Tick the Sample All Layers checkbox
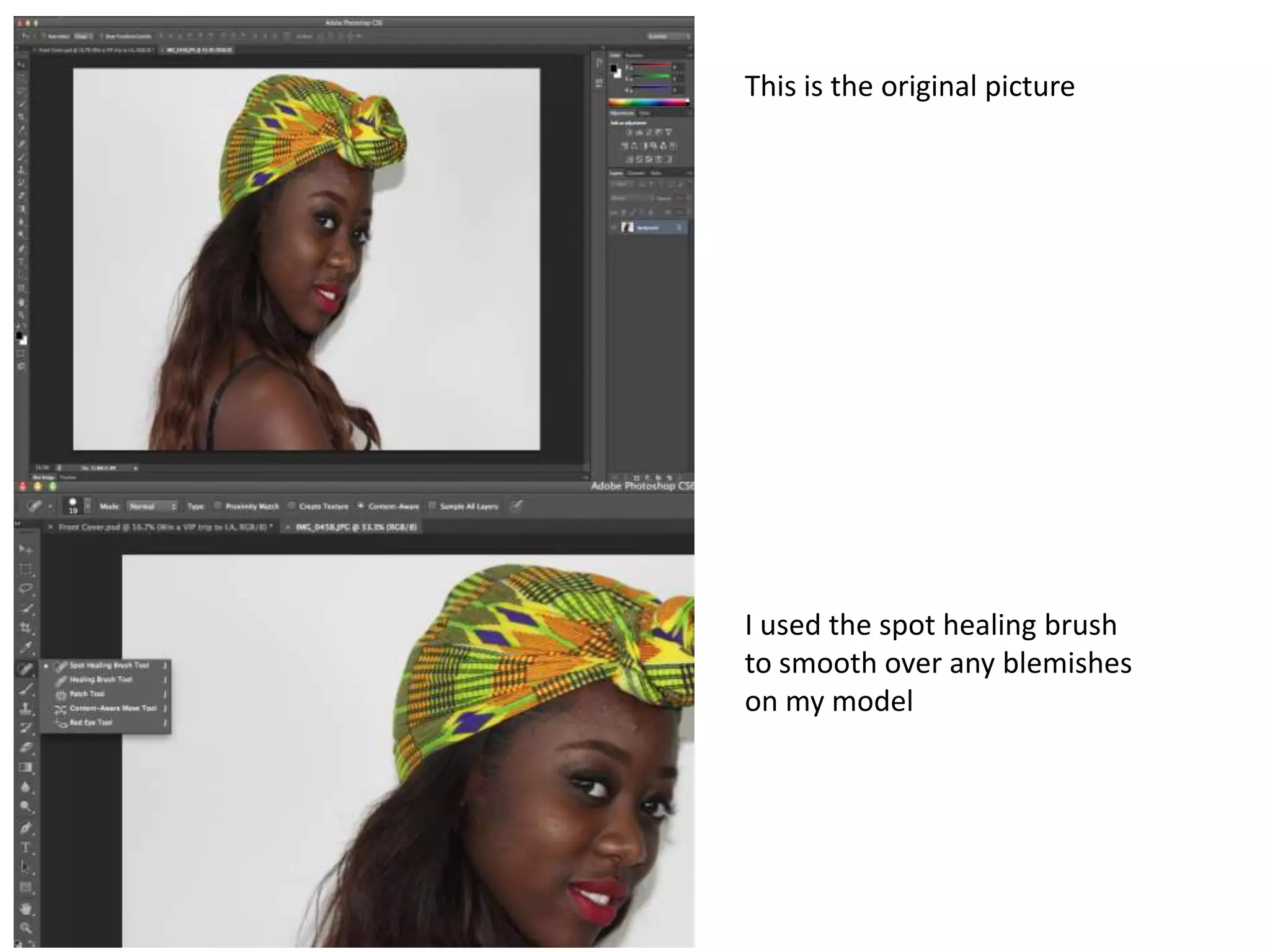1270x952 pixels. pyautogui.click(x=432, y=506)
